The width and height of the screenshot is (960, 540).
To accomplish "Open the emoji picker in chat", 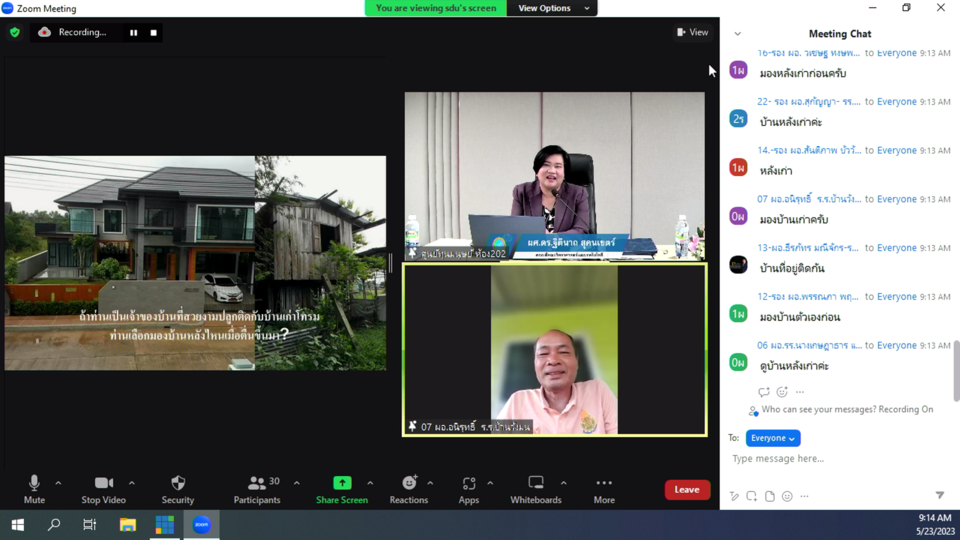I will (787, 496).
